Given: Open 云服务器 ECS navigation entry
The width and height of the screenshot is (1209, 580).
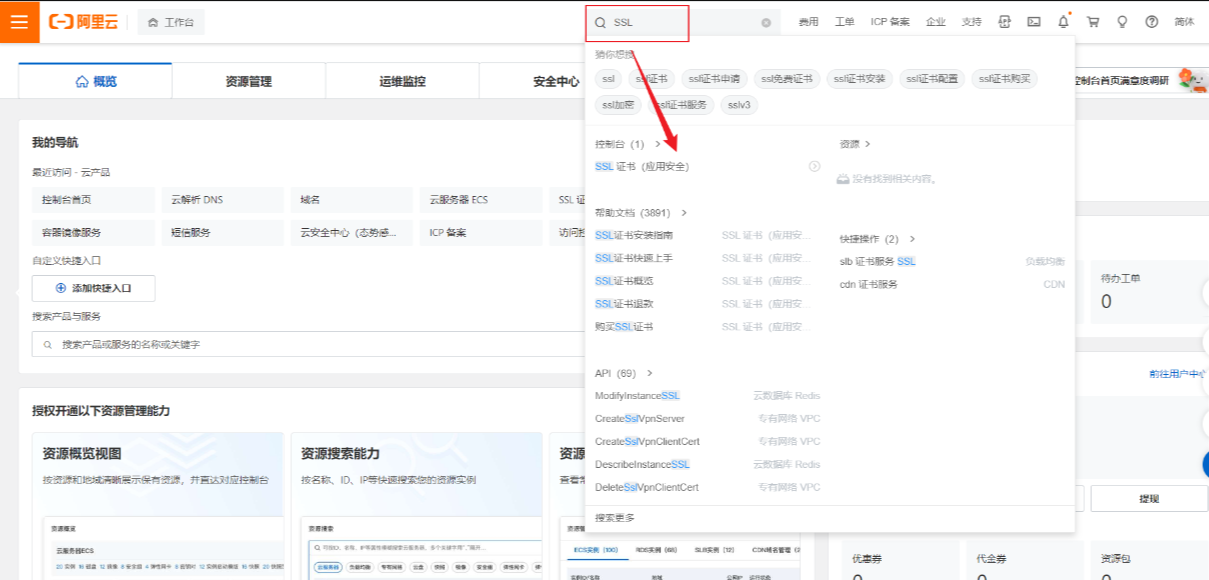Looking at the screenshot, I should [x=480, y=200].
